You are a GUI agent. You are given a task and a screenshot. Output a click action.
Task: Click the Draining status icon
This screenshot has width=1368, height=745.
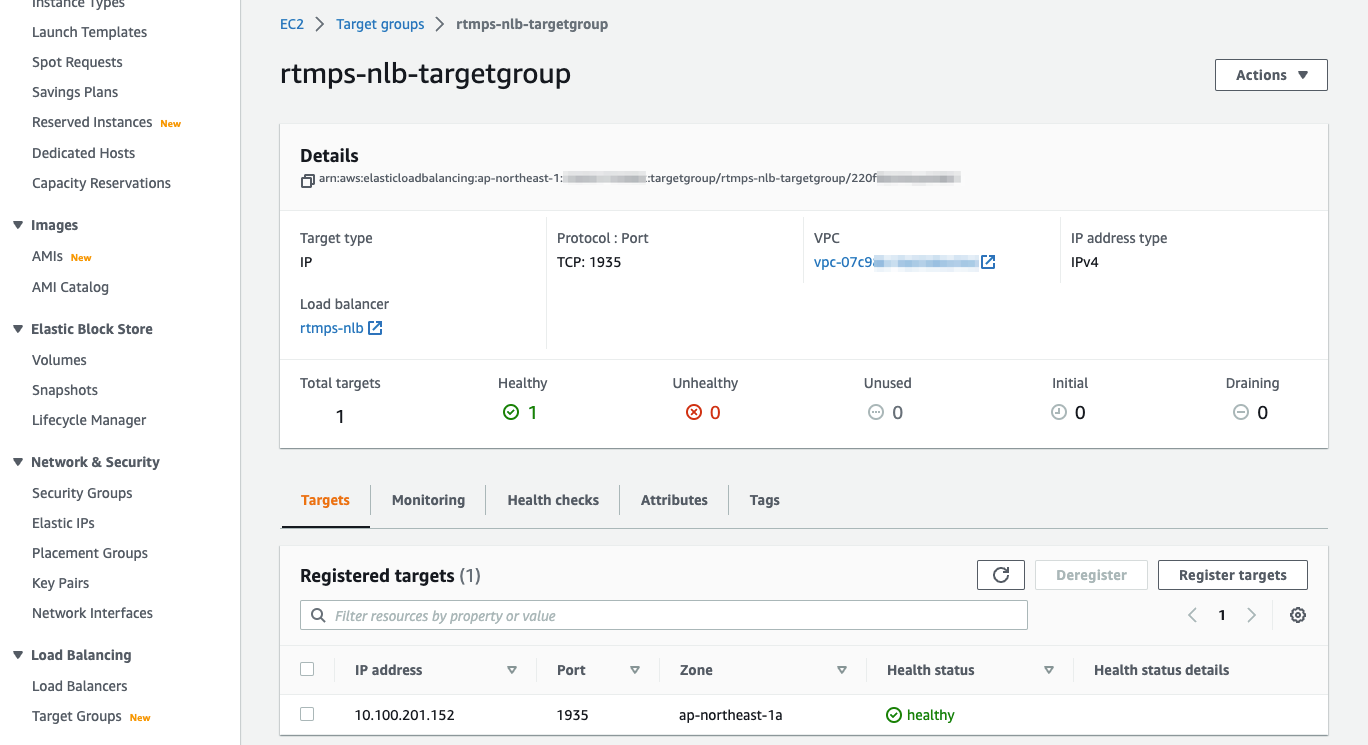(1241, 412)
